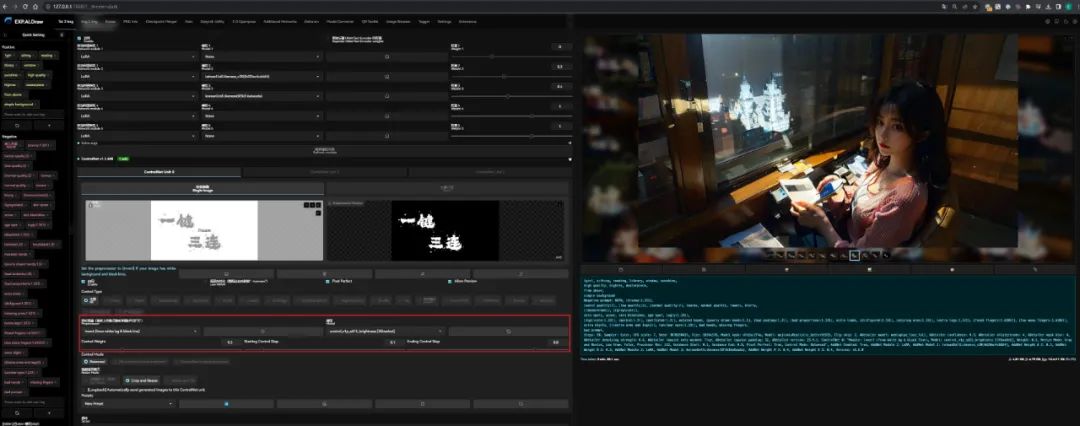1080x426 pixels.
Task: Click the Weight 1 number field
Action: (560, 47)
